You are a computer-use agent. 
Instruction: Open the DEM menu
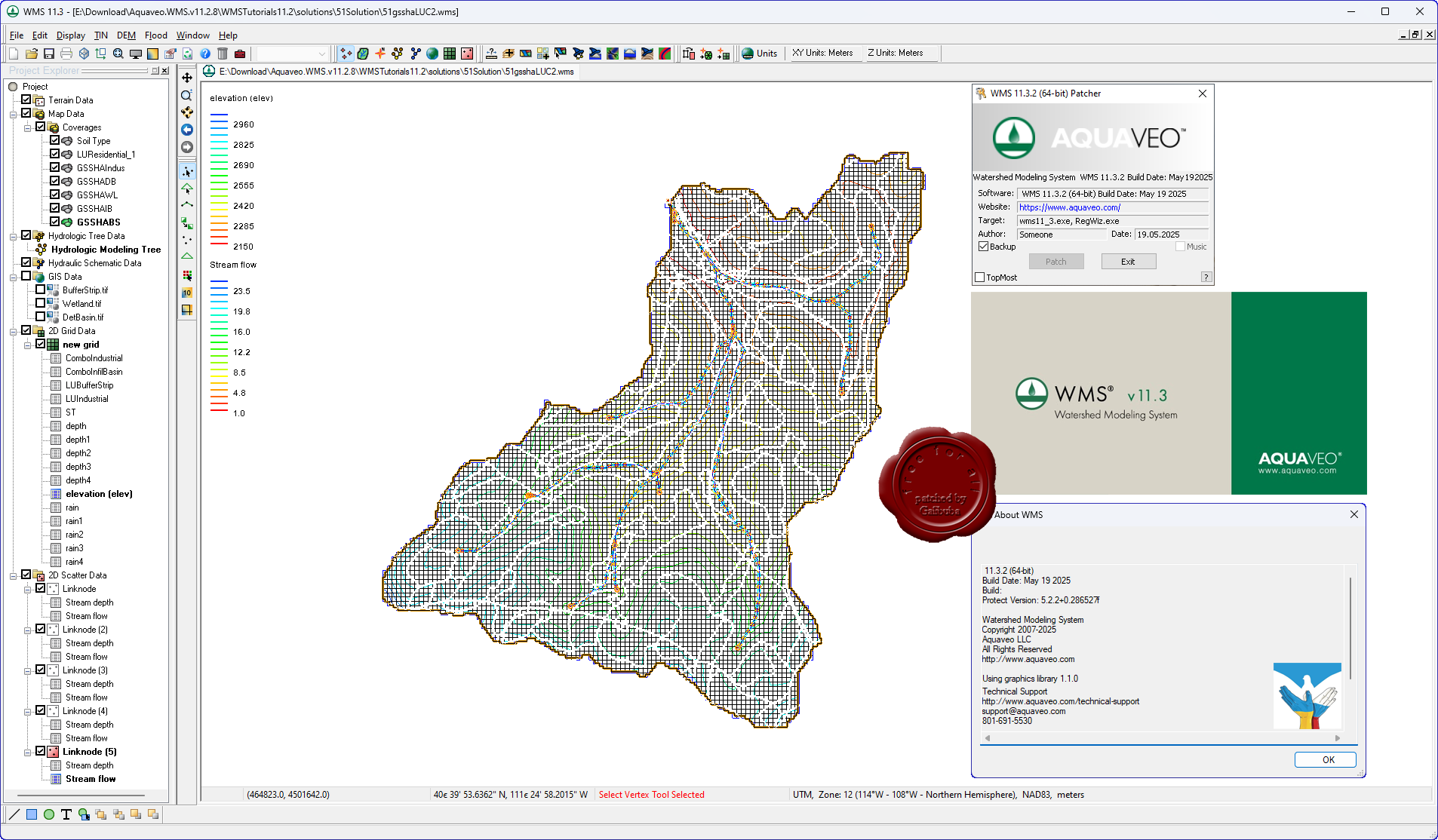pos(126,35)
